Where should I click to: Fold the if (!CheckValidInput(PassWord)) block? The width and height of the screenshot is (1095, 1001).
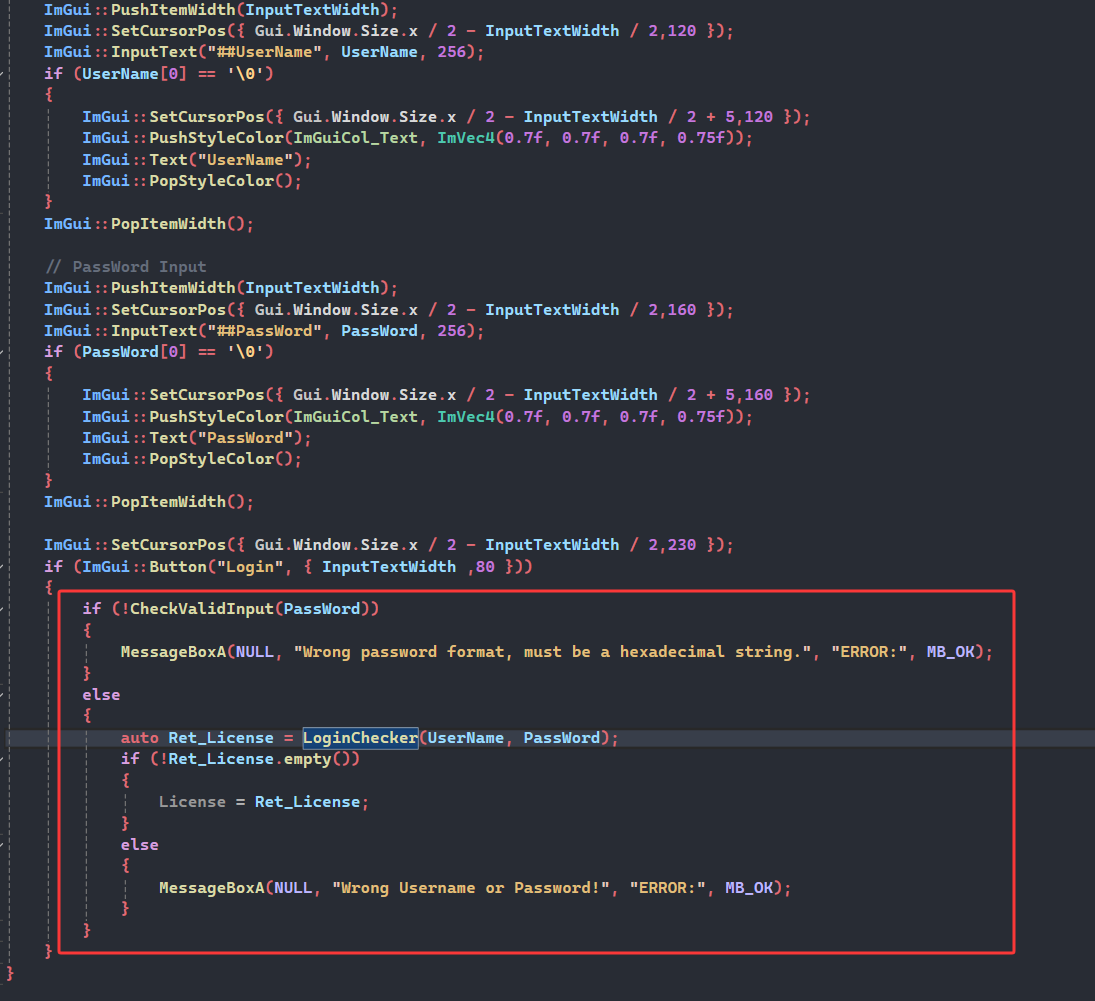(3, 609)
